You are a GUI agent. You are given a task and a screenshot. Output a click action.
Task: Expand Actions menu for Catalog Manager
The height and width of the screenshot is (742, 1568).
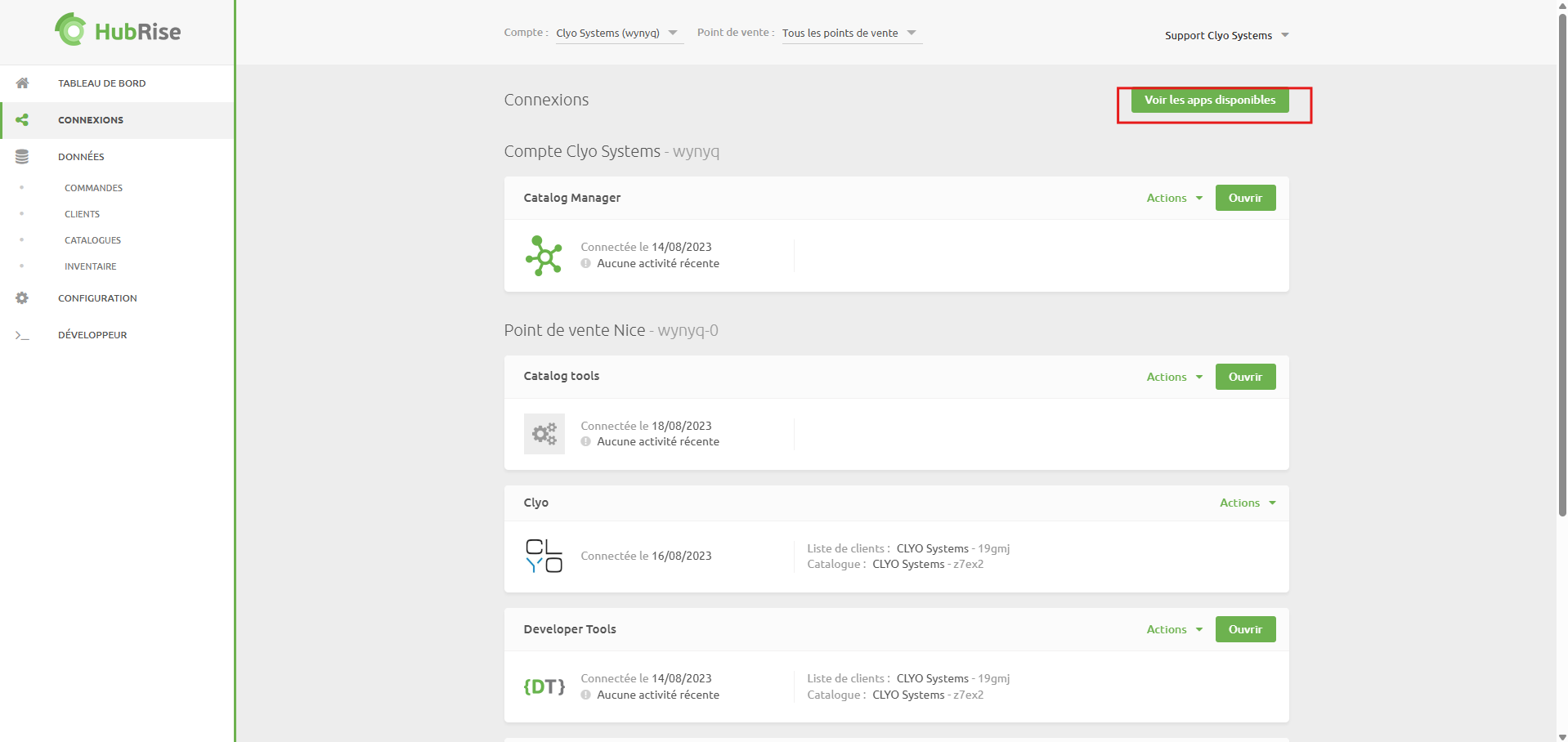1174,198
